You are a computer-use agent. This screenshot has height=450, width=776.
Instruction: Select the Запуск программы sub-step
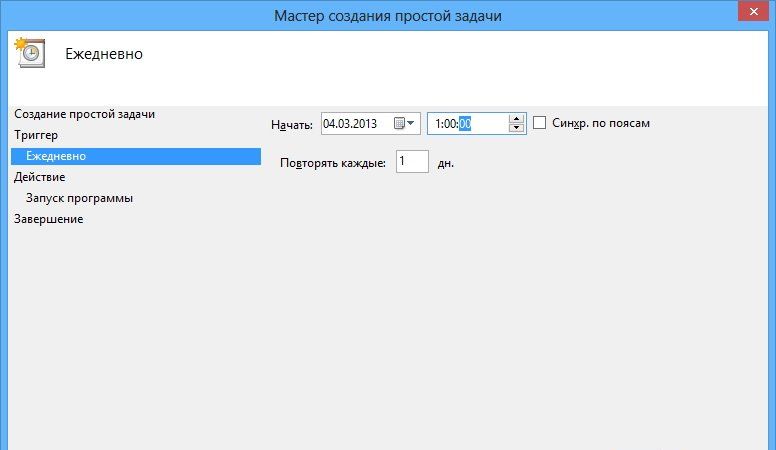(x=79, y=198)
